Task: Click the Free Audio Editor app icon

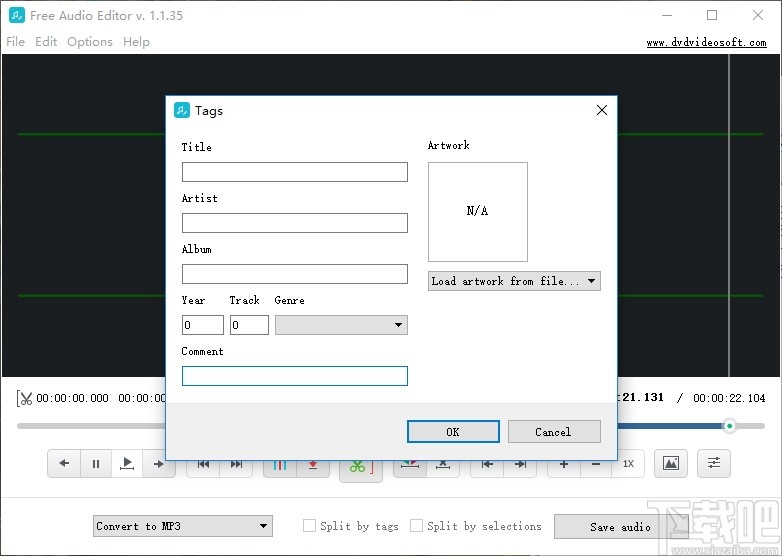Action: pyautogui.click(x=16, y=15)
